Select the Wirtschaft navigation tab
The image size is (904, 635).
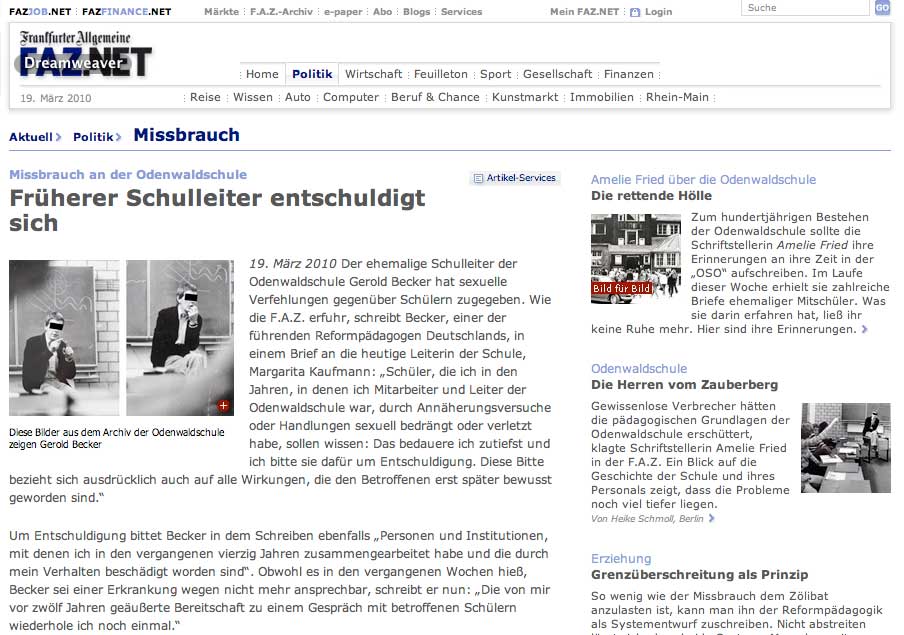[x=373, y=74]
